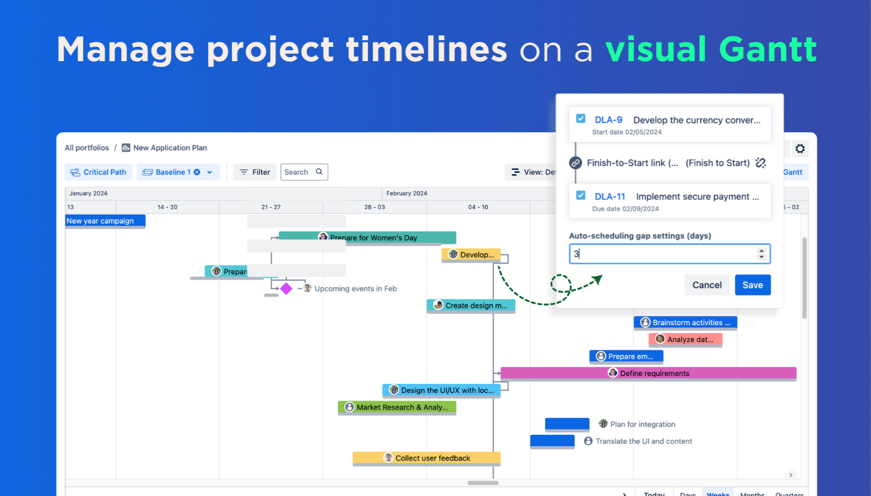871x496 pixels.
Task: Uncheck the DLA-11 checkbox
Action: click(580, 195)
